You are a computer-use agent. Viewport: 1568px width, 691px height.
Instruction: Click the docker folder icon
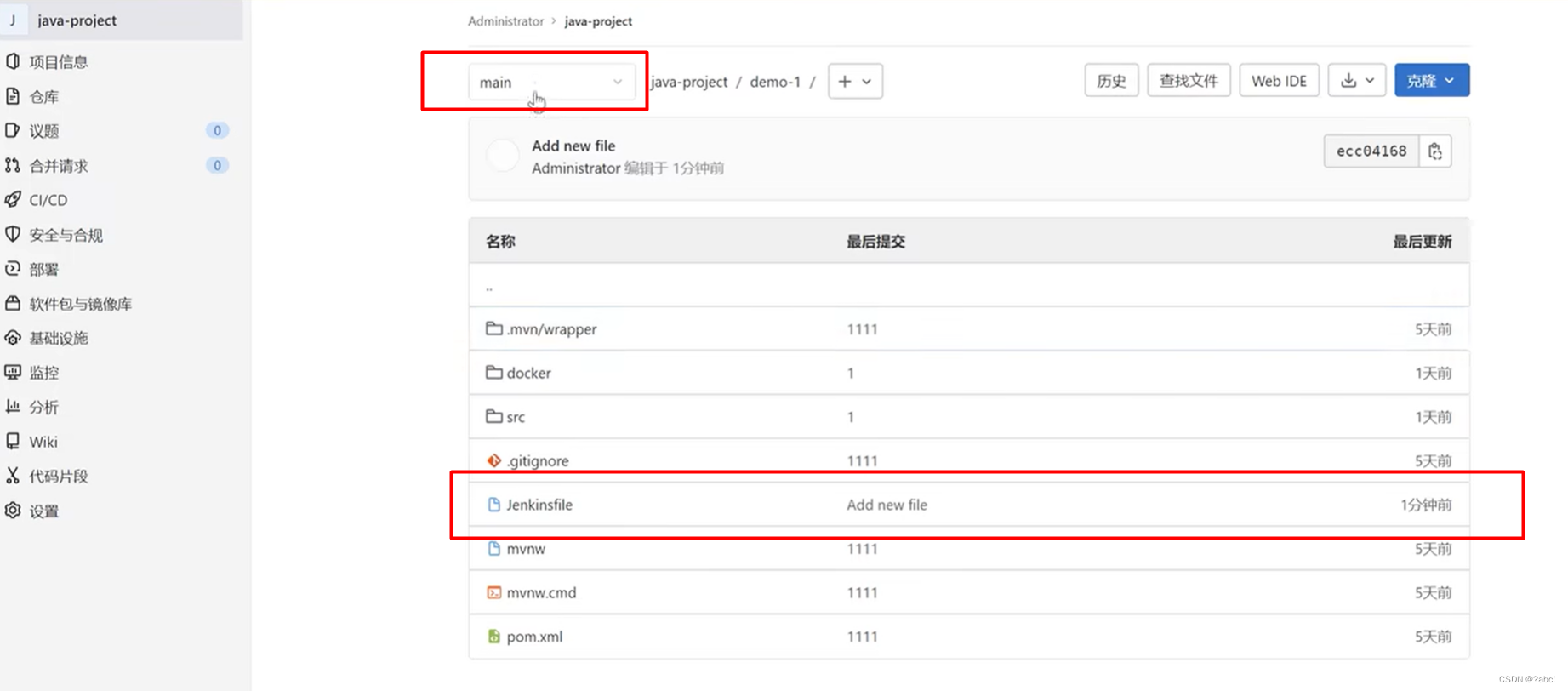(493, 372)
